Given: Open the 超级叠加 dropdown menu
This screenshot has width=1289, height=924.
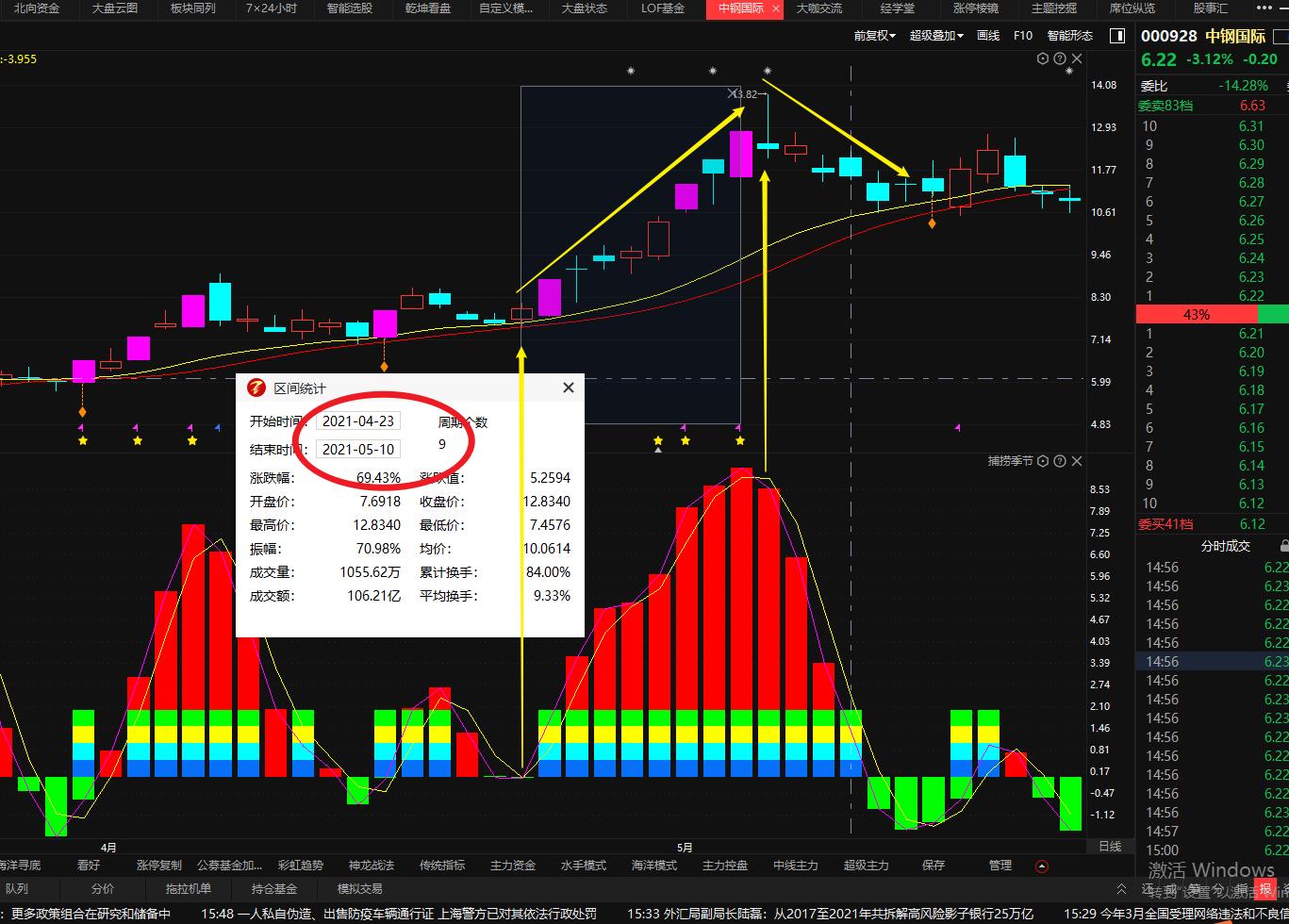Looking at the screenshot, I should point(935,36).
